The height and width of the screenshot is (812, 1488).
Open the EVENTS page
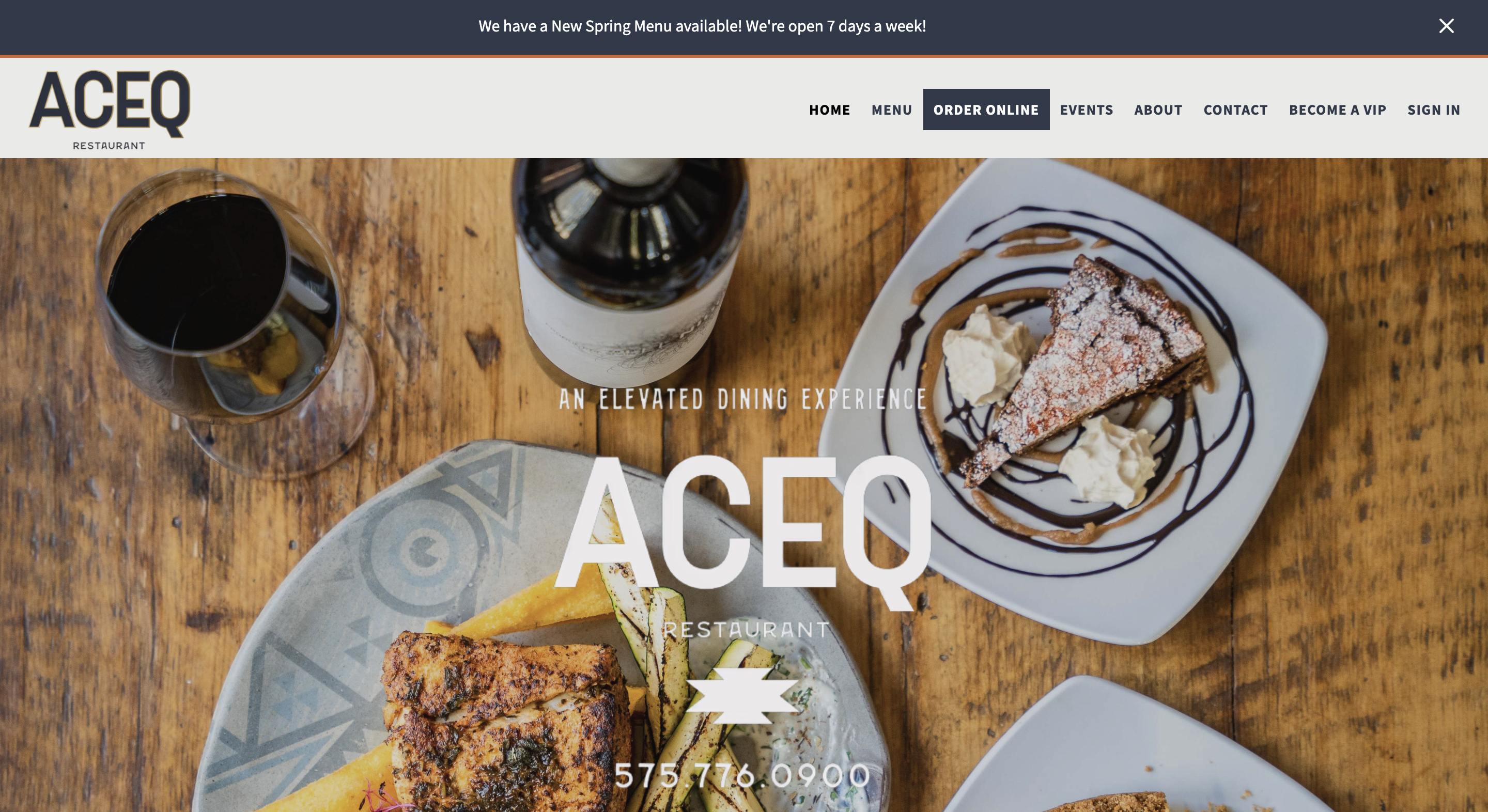click(x=1087, y=110)
